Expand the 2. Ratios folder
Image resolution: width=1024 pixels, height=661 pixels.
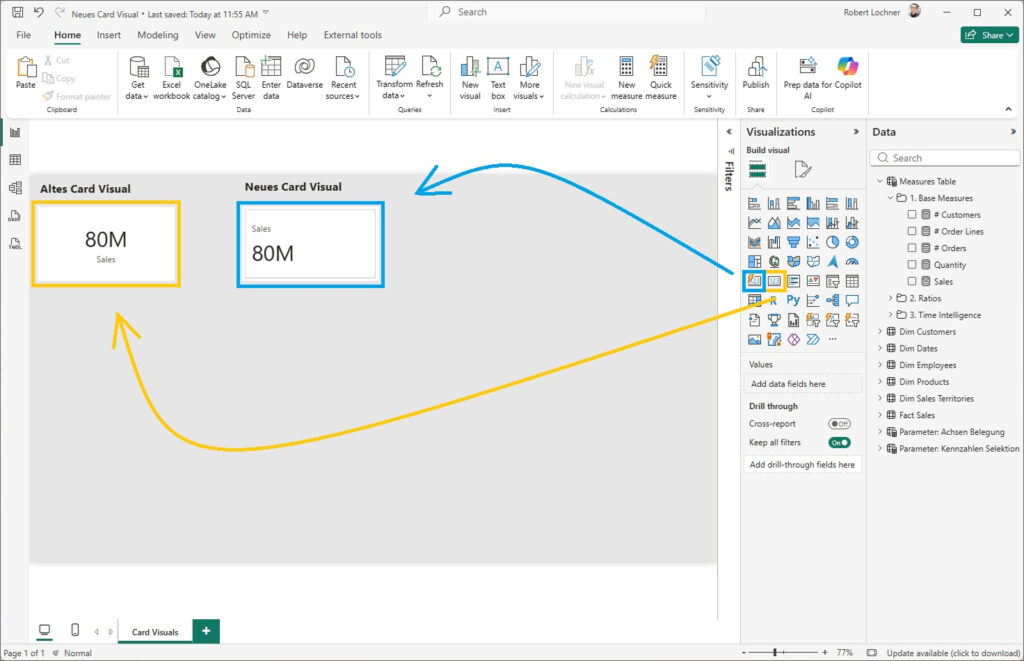(x=890, y=298)
